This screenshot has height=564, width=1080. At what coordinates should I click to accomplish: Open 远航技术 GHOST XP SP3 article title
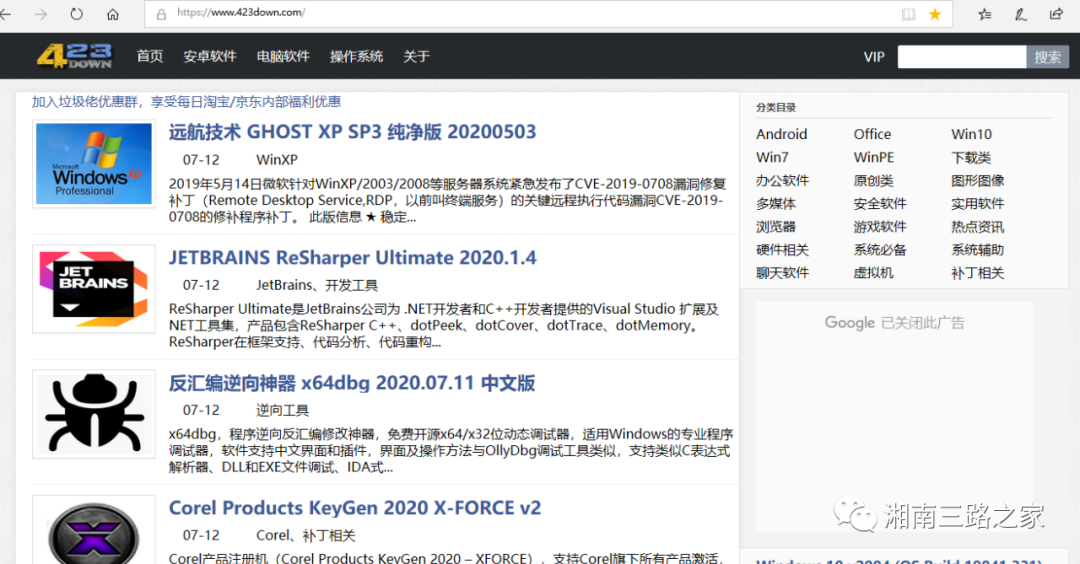(x=353, y=132)
